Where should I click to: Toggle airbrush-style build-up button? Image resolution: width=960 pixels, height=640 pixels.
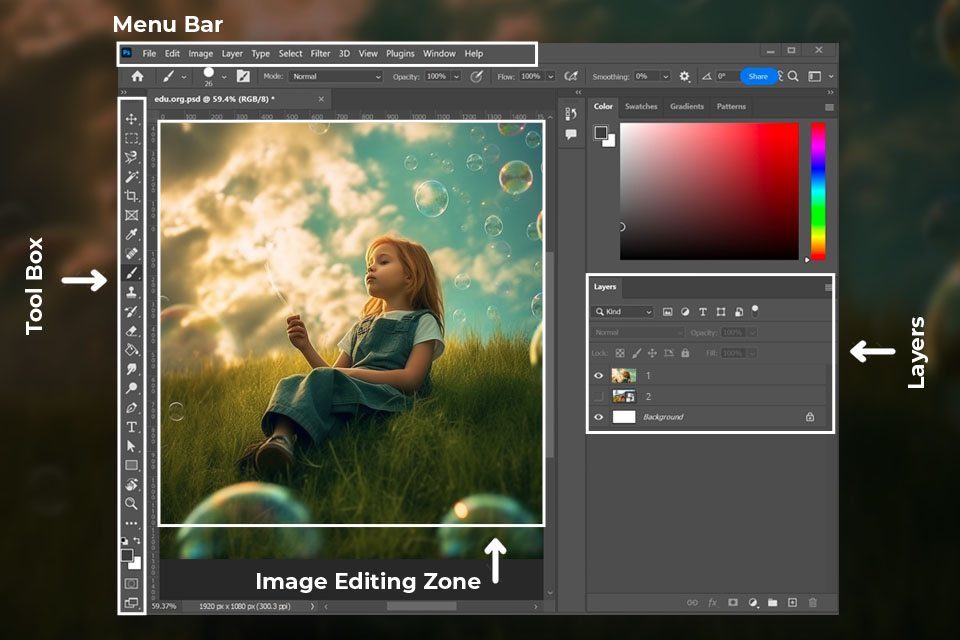coord(571,77)
